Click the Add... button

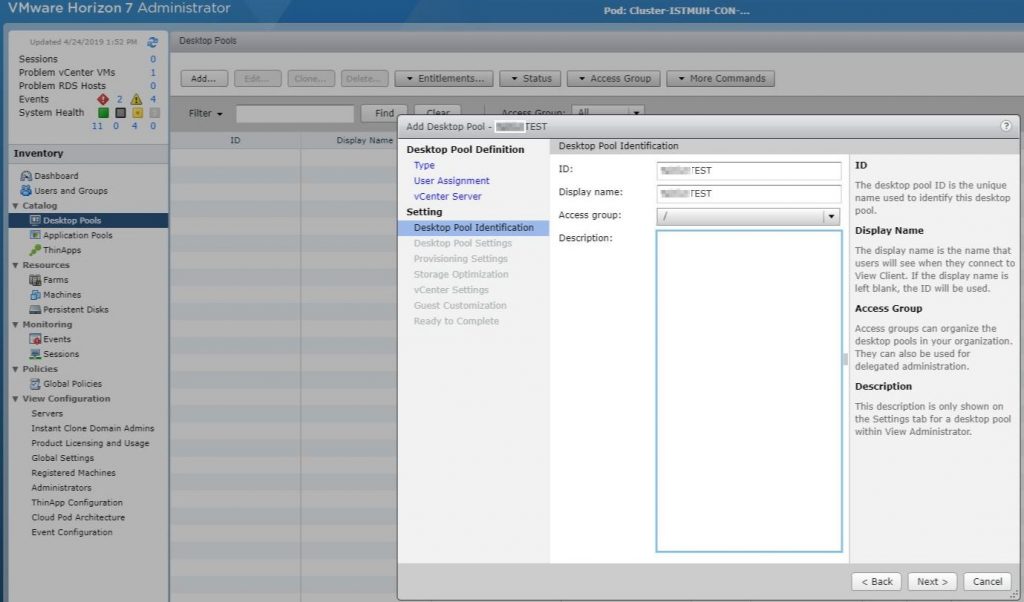(x=204, y=78)
